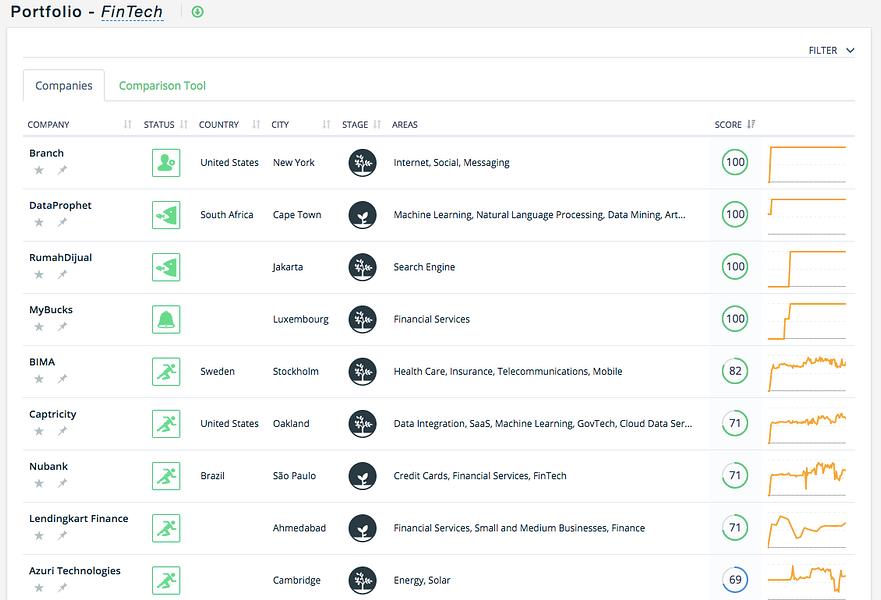Viewport: 881px width, 600px height.
Task: Click the status icon for Branch
Action: (166, 163)
